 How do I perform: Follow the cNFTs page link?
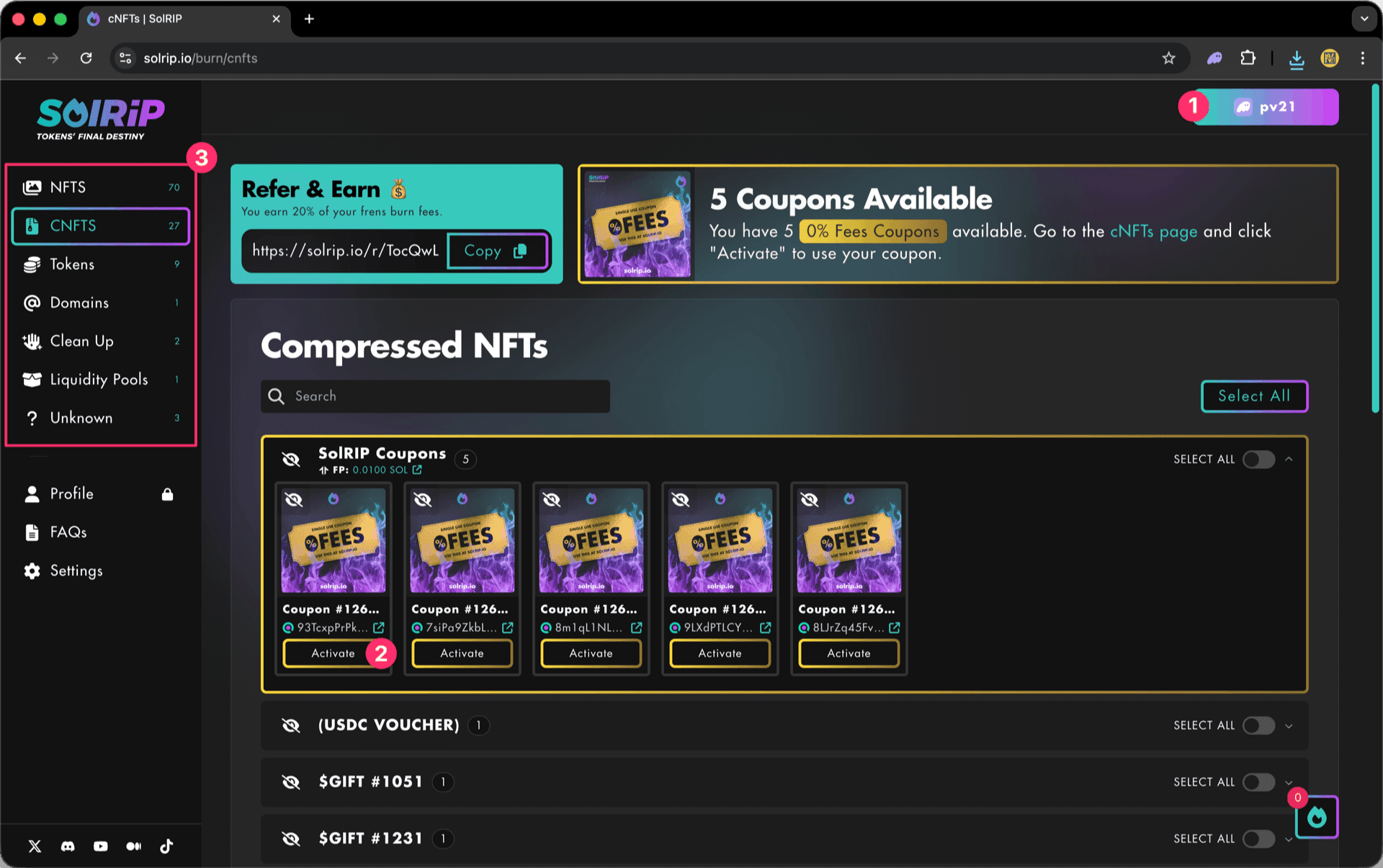(x=1153, y=231)
